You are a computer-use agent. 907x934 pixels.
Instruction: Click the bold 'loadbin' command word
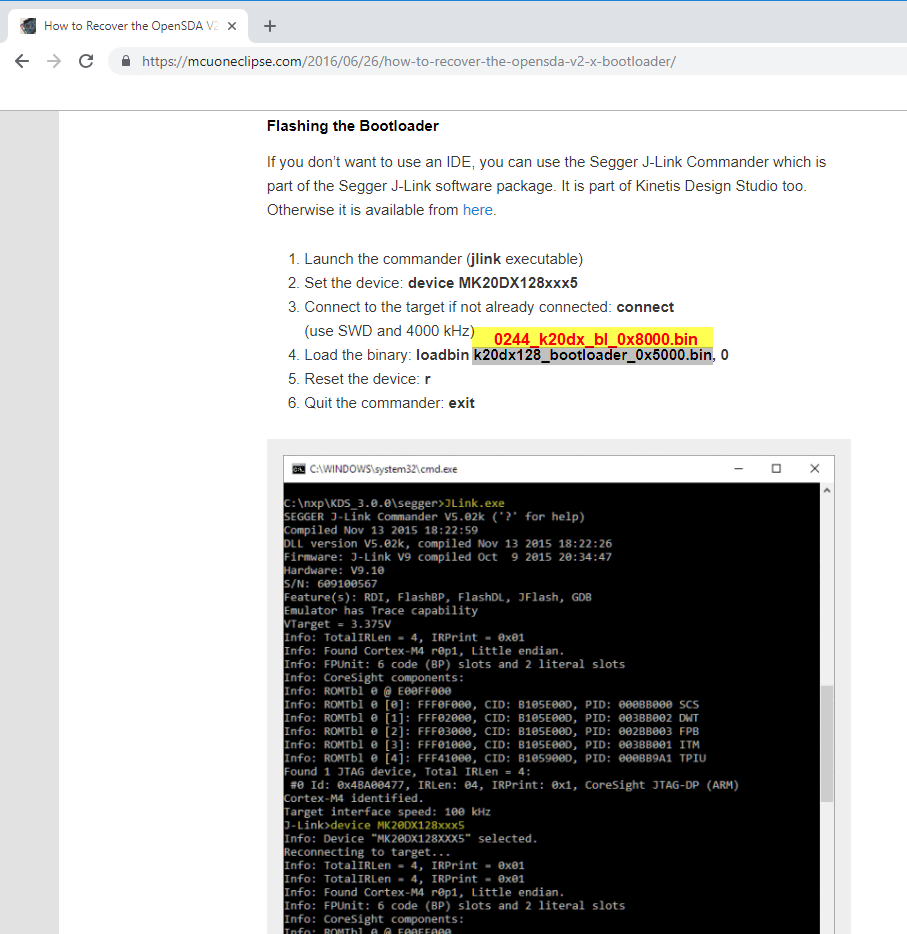point(442,355)
